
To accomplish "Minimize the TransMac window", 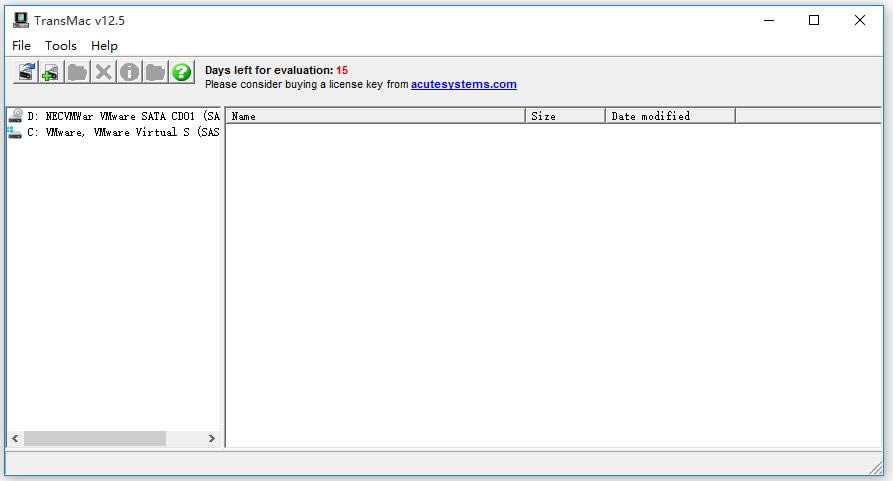I will (x=769, y=20).
